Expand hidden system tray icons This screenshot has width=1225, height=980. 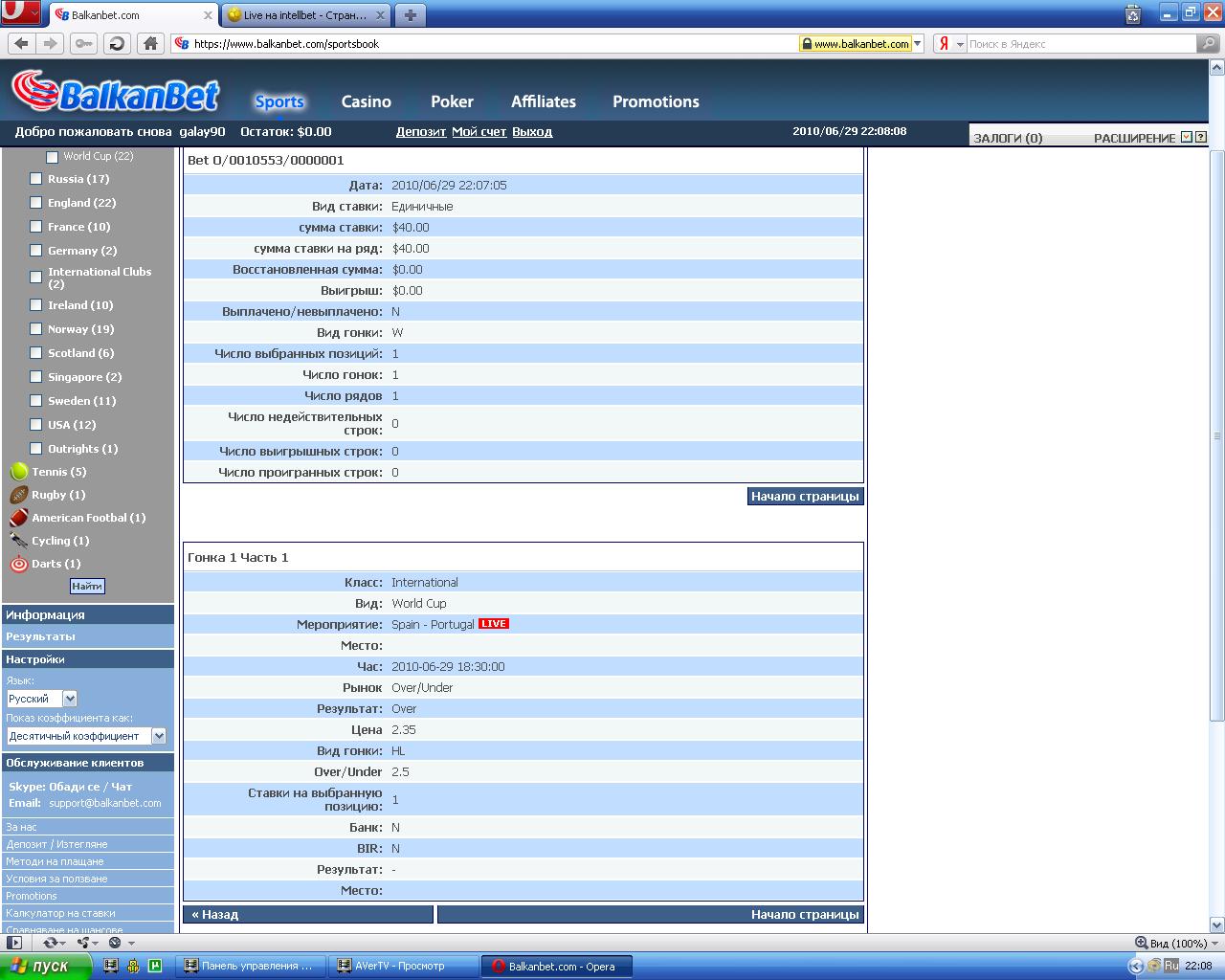tap(1136, 967)
